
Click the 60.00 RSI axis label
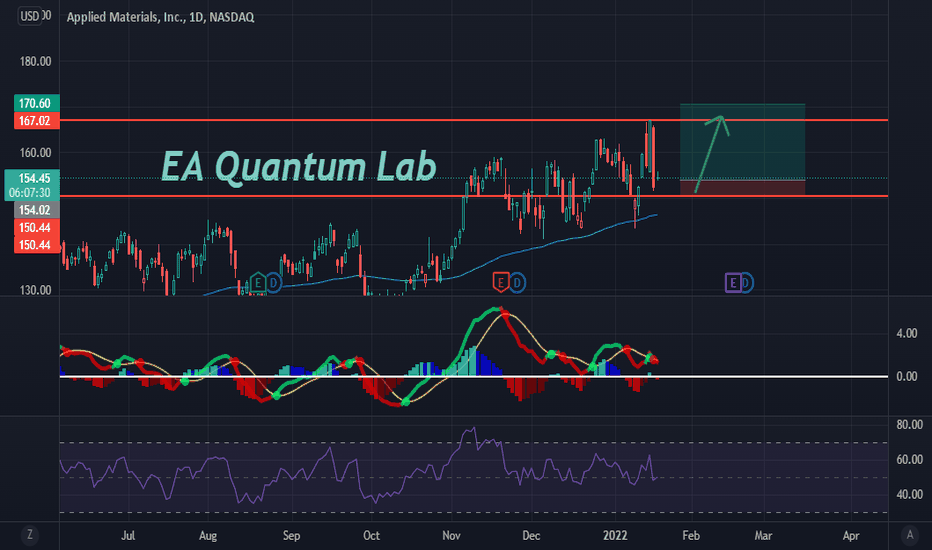tap(909, 460)
